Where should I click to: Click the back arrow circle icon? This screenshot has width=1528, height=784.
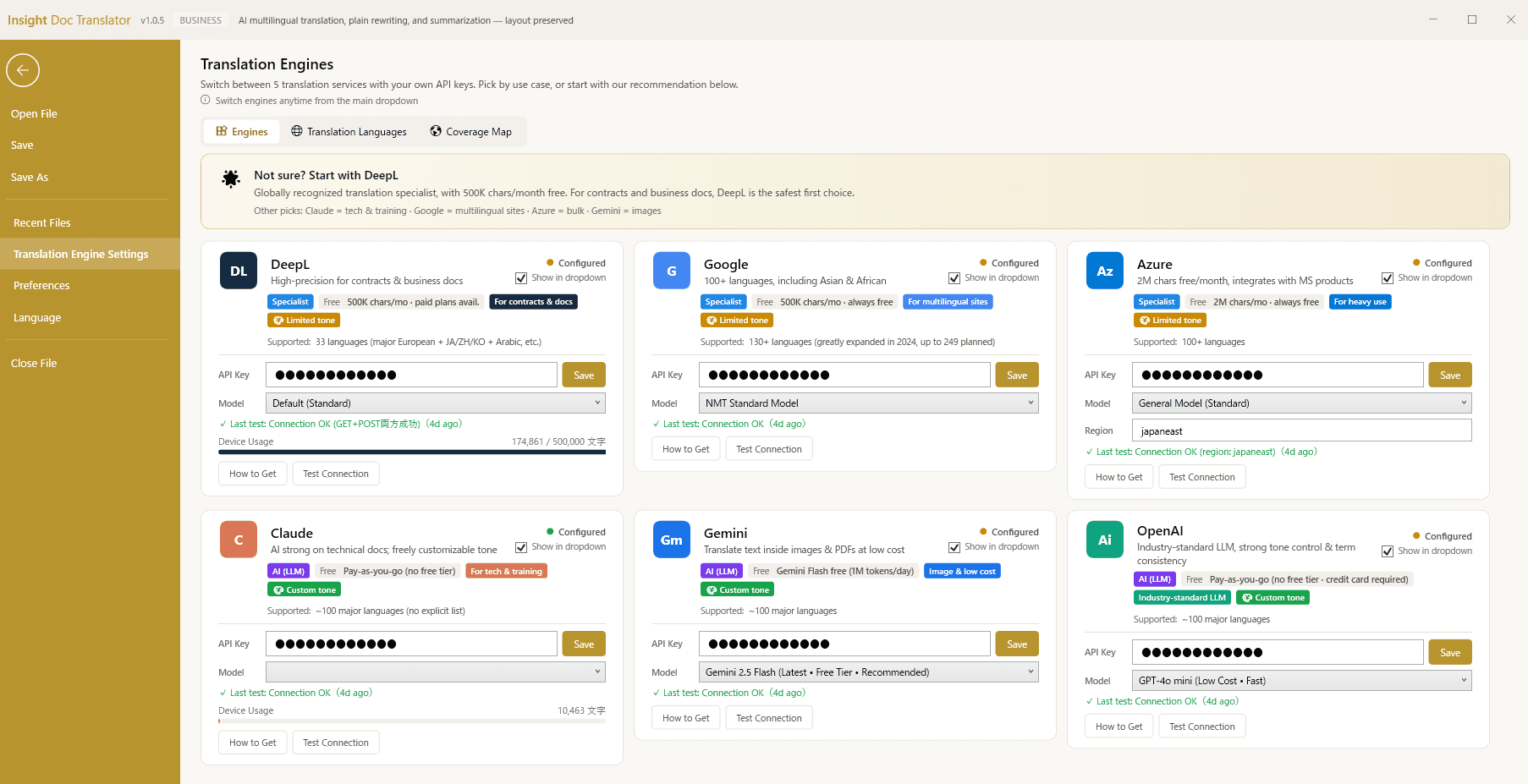23,70
